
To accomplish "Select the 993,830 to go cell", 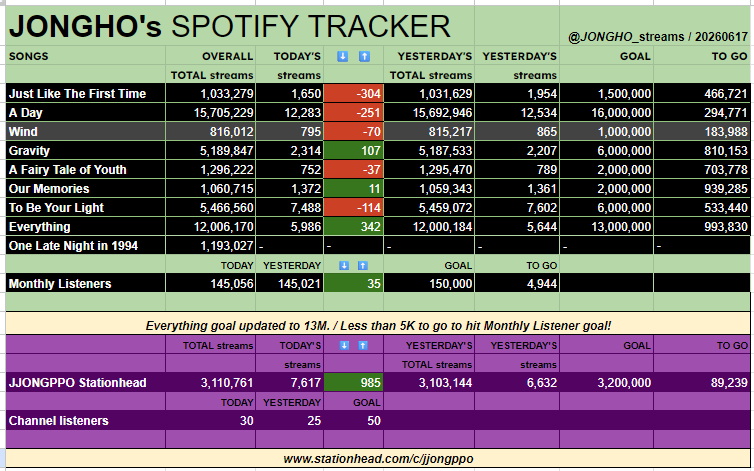I will point(702,227).
